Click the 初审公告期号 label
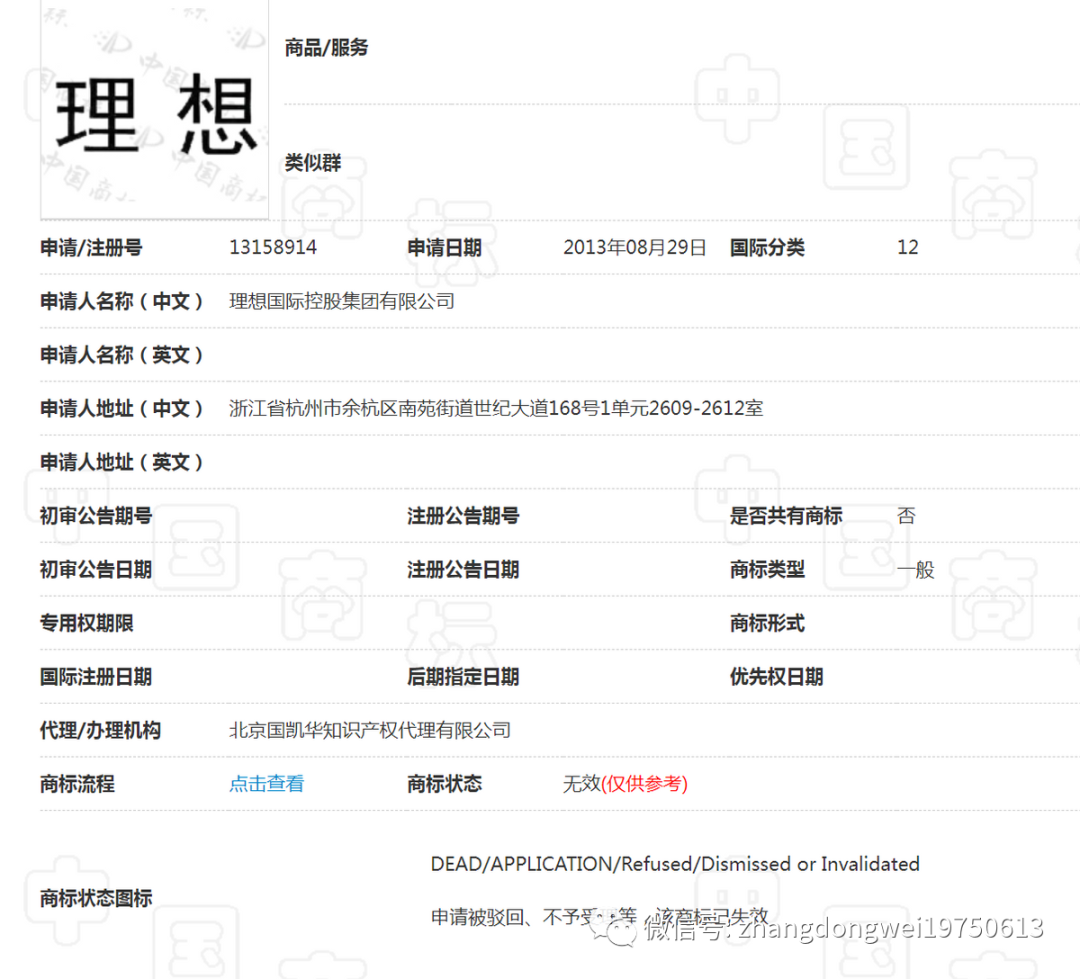 [x=96, y=516]
